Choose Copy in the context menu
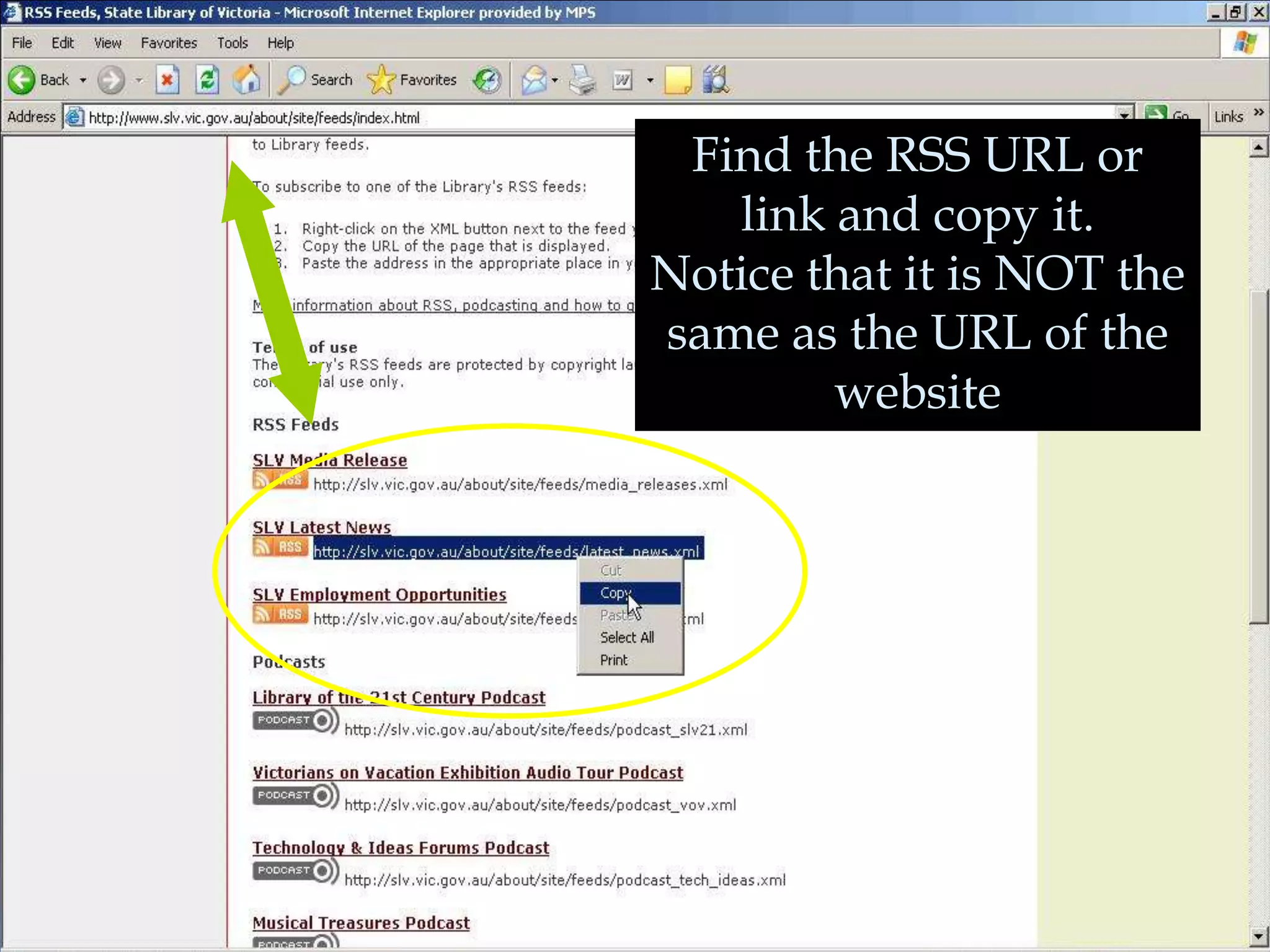 tap(630, 593)
